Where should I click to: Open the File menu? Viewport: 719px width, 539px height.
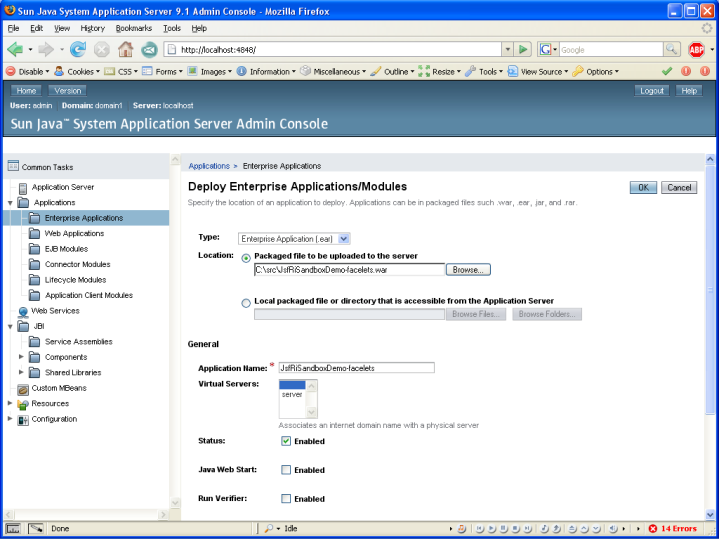pos(13,28)
